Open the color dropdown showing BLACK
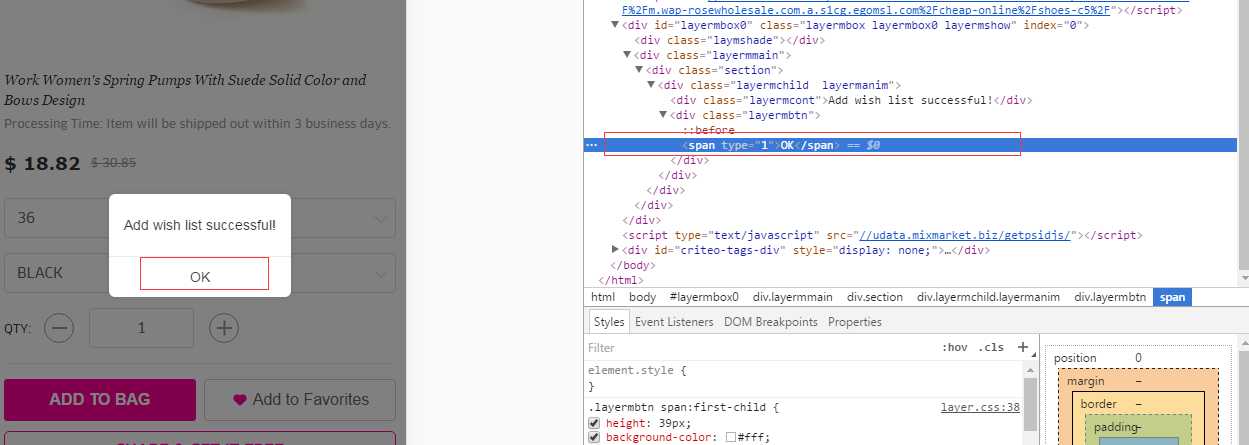The width and height of the screenshot is (1249, 445). [200, 273]
